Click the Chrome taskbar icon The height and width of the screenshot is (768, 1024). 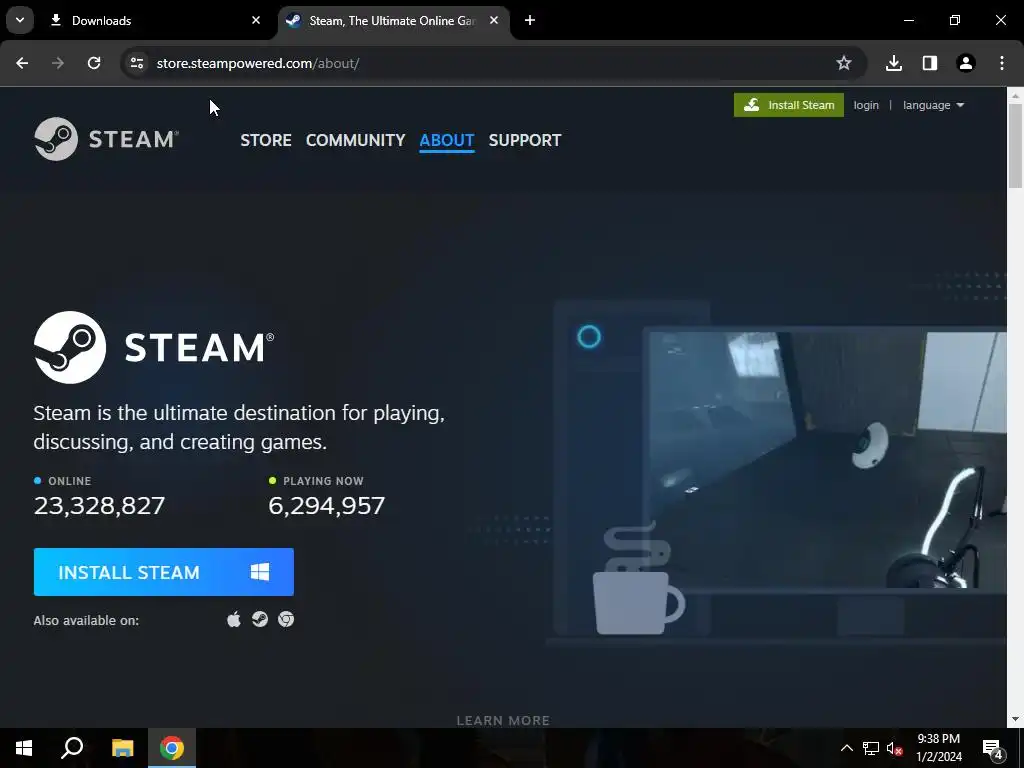point(172,748)
